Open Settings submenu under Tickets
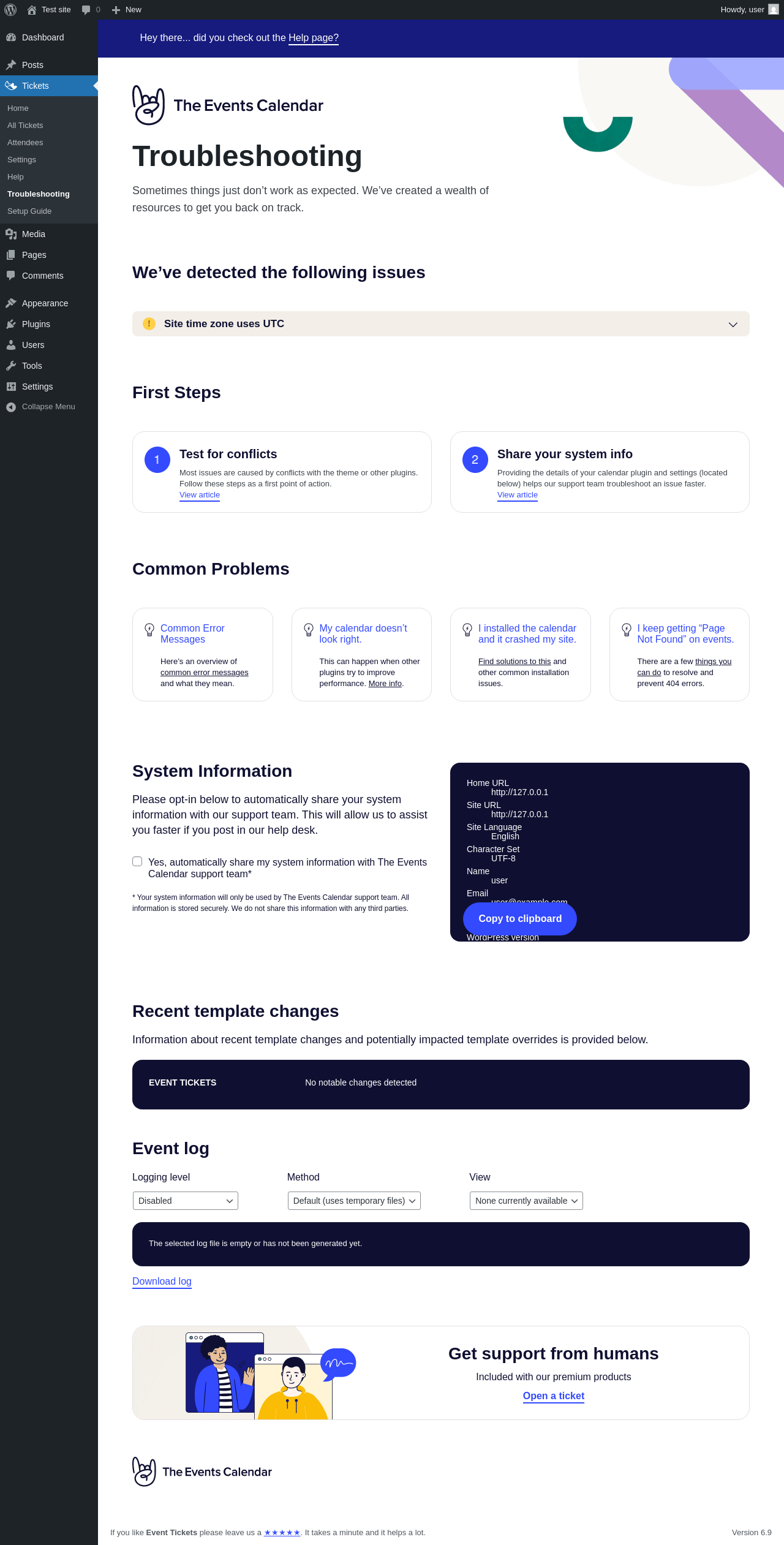This screenshot has width=784, height=1545. [x=21, y=160]
